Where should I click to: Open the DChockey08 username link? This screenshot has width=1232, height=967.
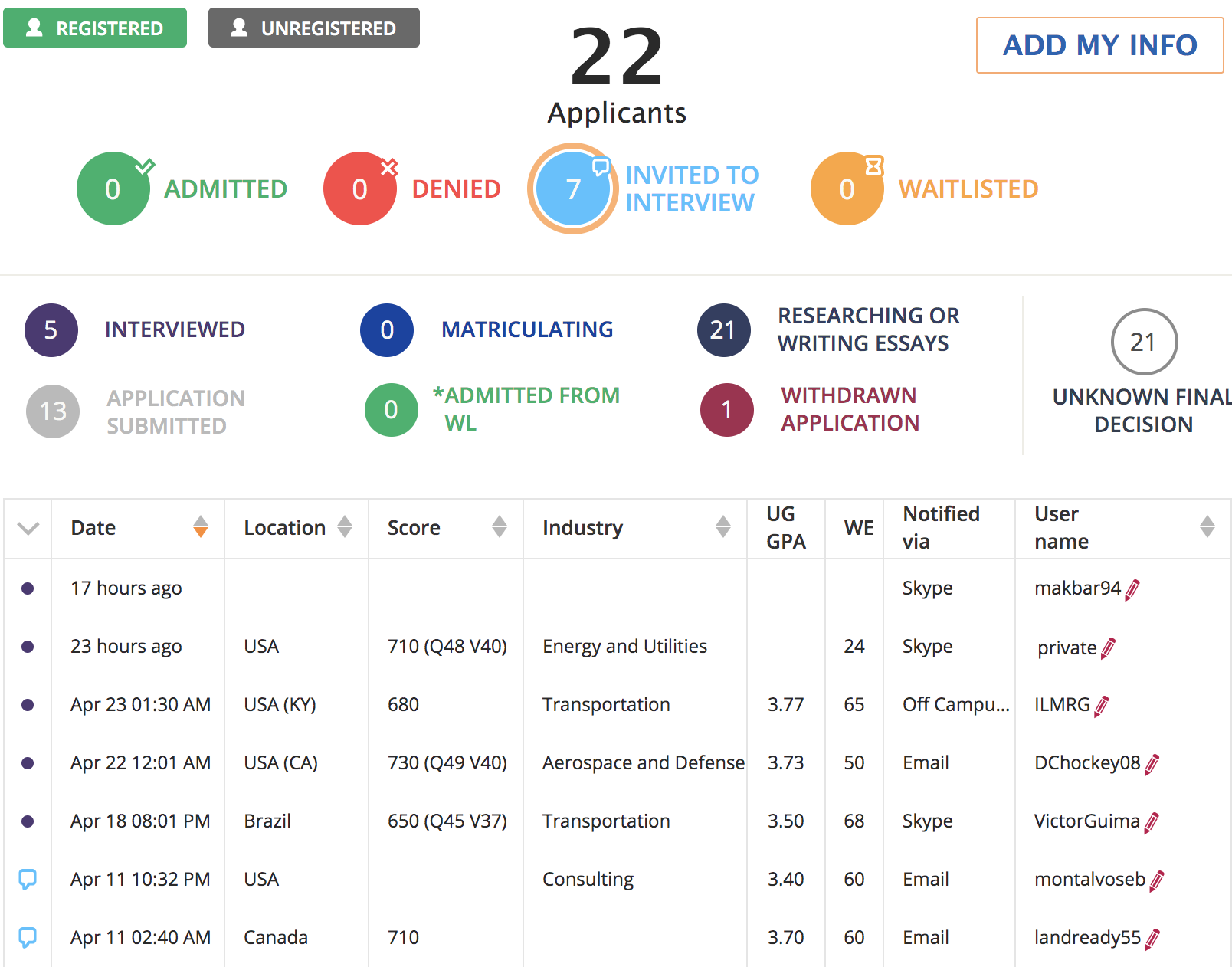tap(1086, 763)
